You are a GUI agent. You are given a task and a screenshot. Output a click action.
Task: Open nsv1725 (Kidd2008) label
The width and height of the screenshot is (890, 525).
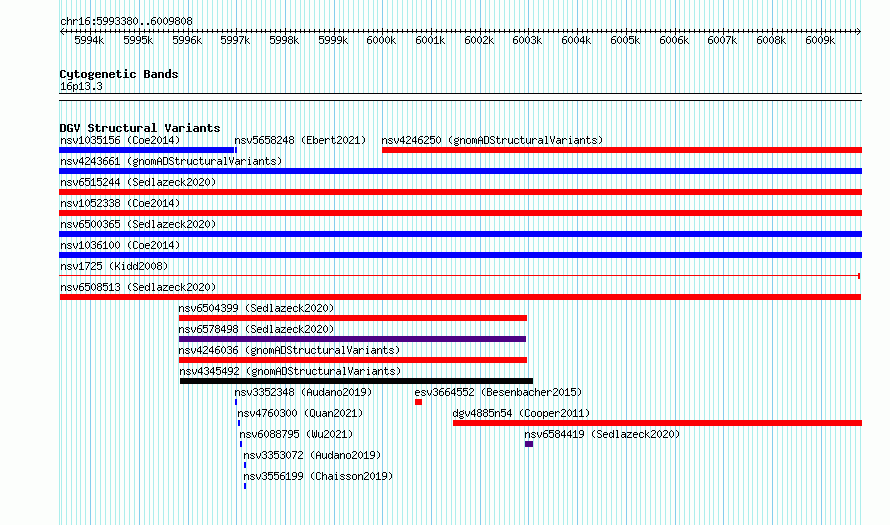click(x=114, y=266)
